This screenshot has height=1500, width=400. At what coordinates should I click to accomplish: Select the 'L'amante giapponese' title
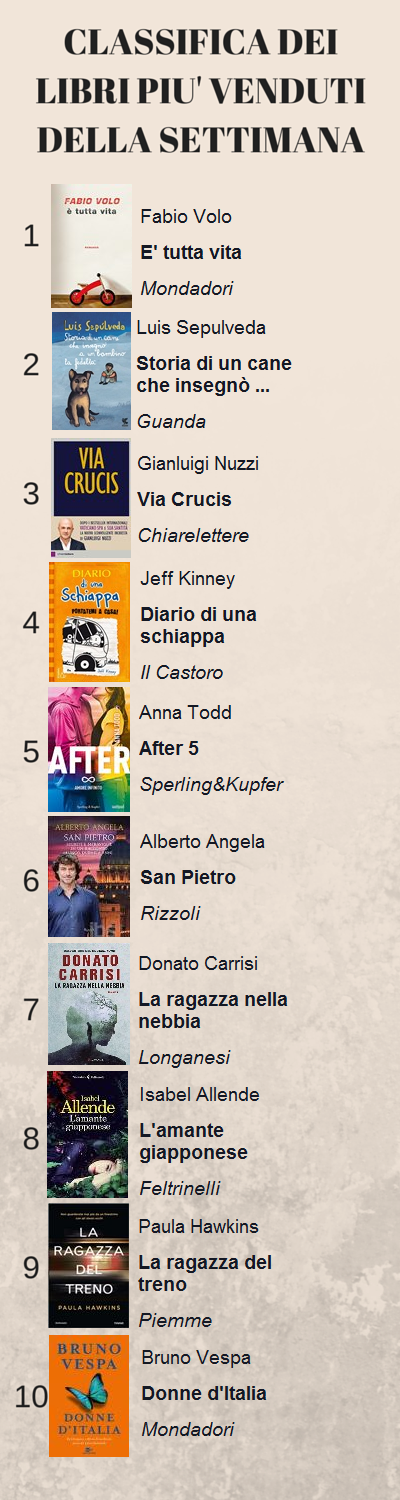(193, 1141)
